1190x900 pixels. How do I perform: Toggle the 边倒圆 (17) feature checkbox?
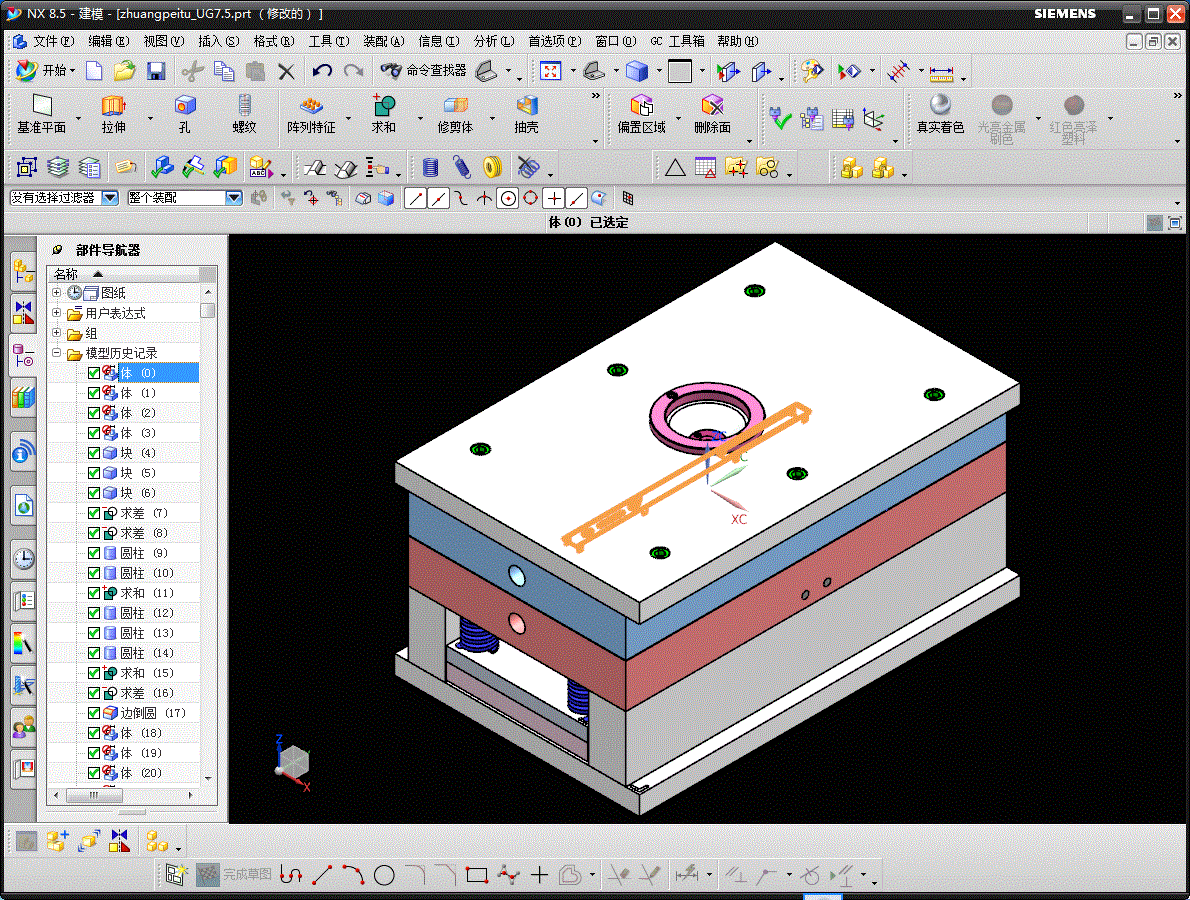(94, 713)
